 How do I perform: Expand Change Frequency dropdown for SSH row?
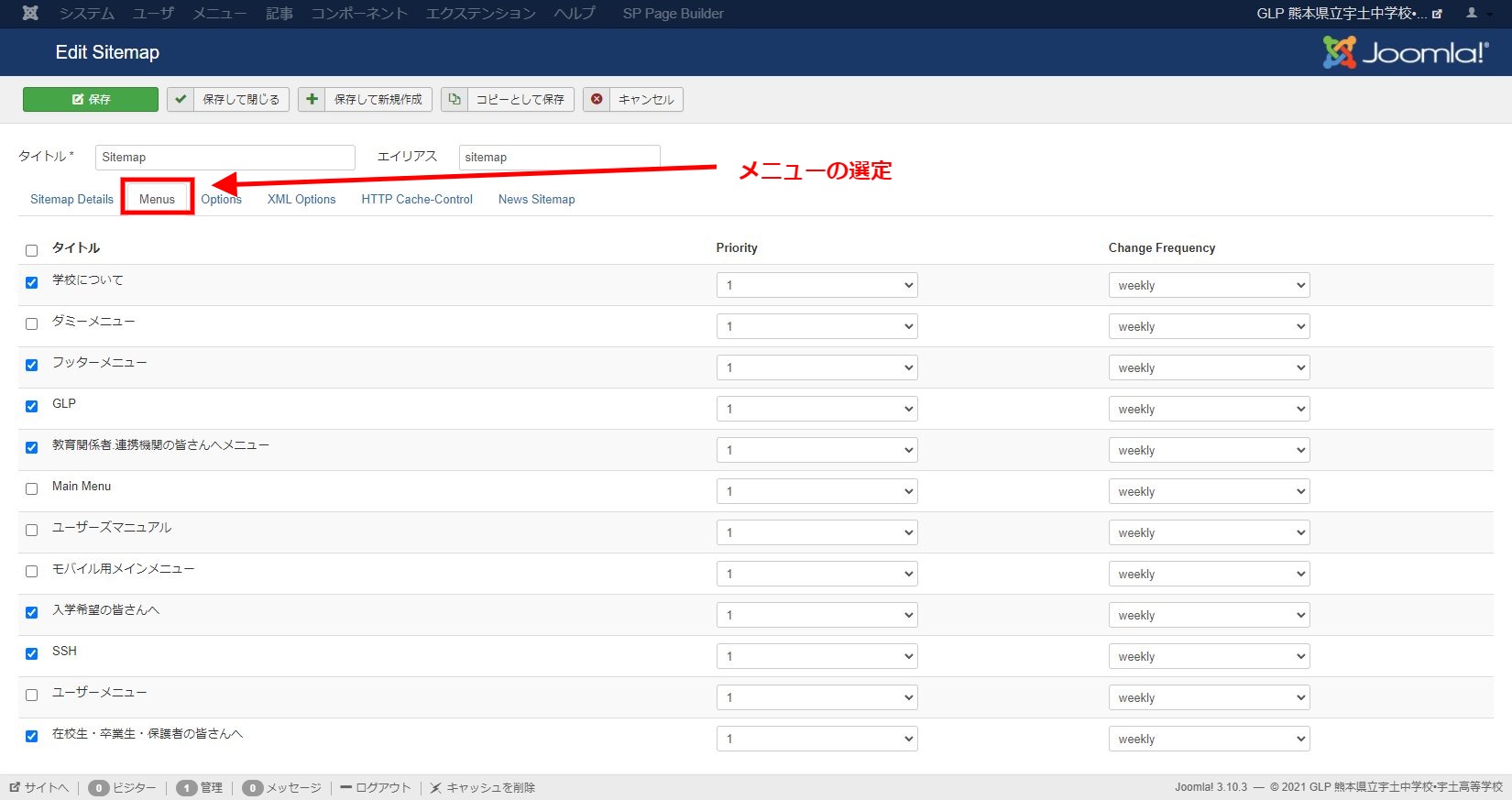click(1208, 656)
